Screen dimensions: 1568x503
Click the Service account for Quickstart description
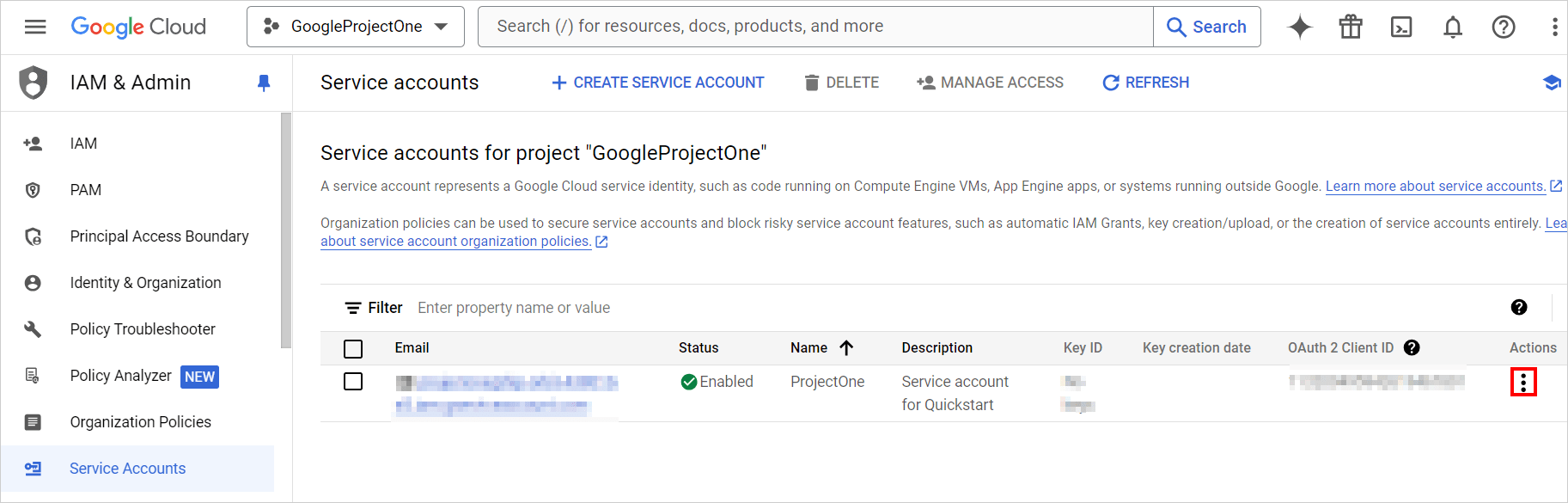[955, 393]
